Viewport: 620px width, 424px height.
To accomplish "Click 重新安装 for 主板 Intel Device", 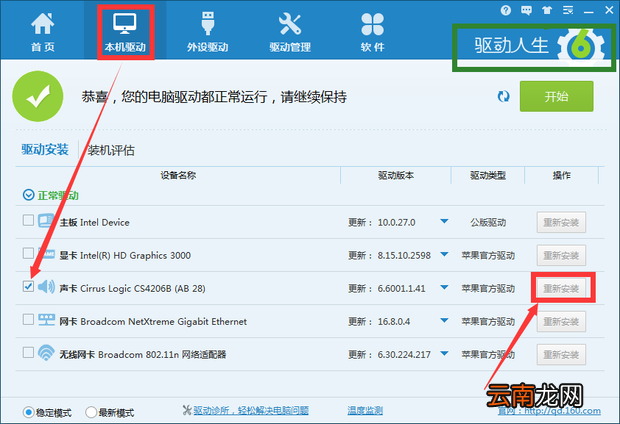I will [561, 222].
